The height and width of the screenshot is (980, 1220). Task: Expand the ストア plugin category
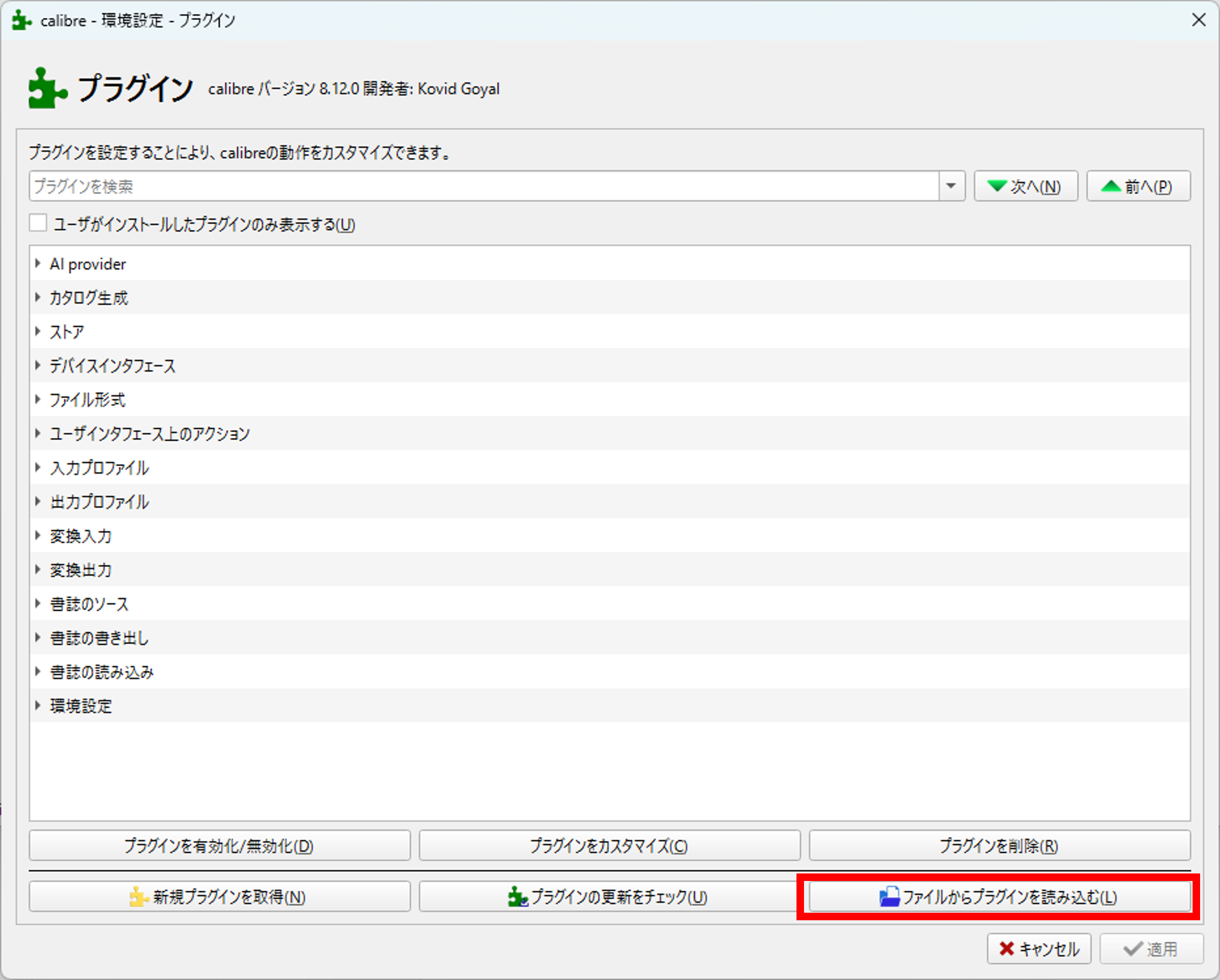coord(38,332)
